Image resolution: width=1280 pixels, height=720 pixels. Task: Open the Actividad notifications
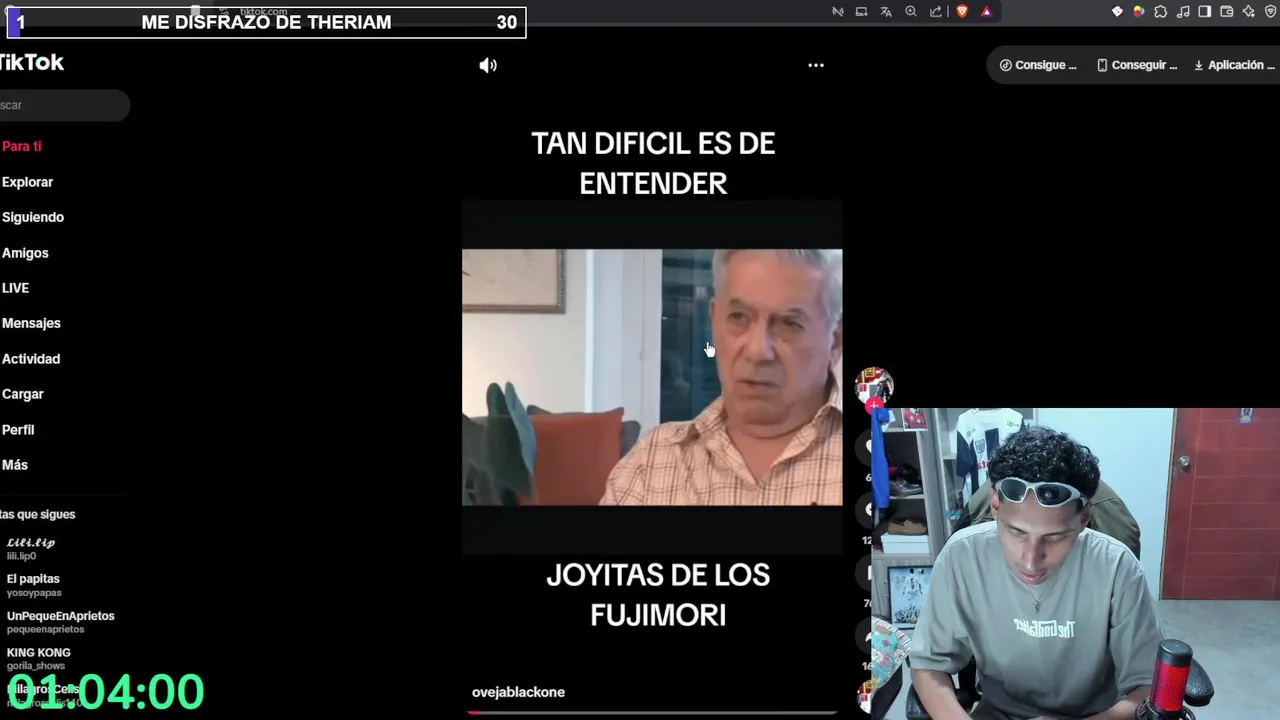[x=31, y=359]
